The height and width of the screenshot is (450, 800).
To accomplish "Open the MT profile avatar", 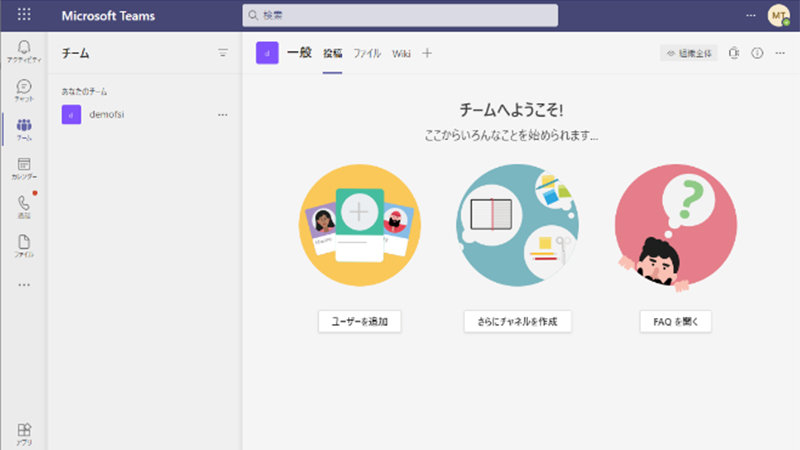I will click(x=779, y=15).
